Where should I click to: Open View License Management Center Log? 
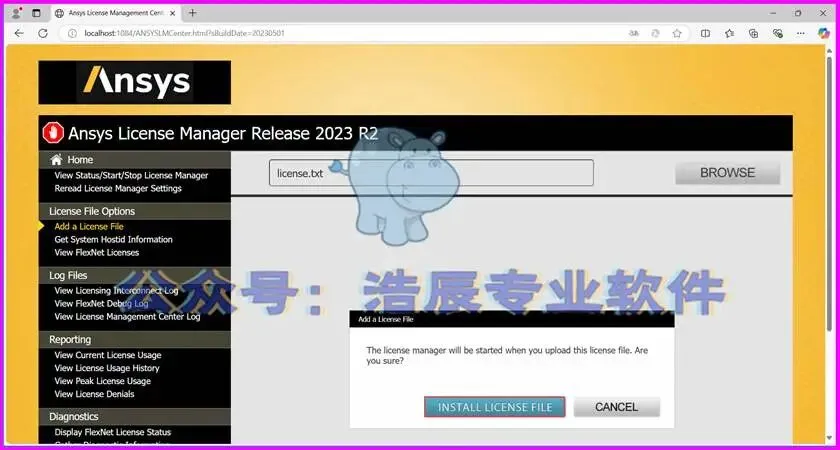coord(128,317)
